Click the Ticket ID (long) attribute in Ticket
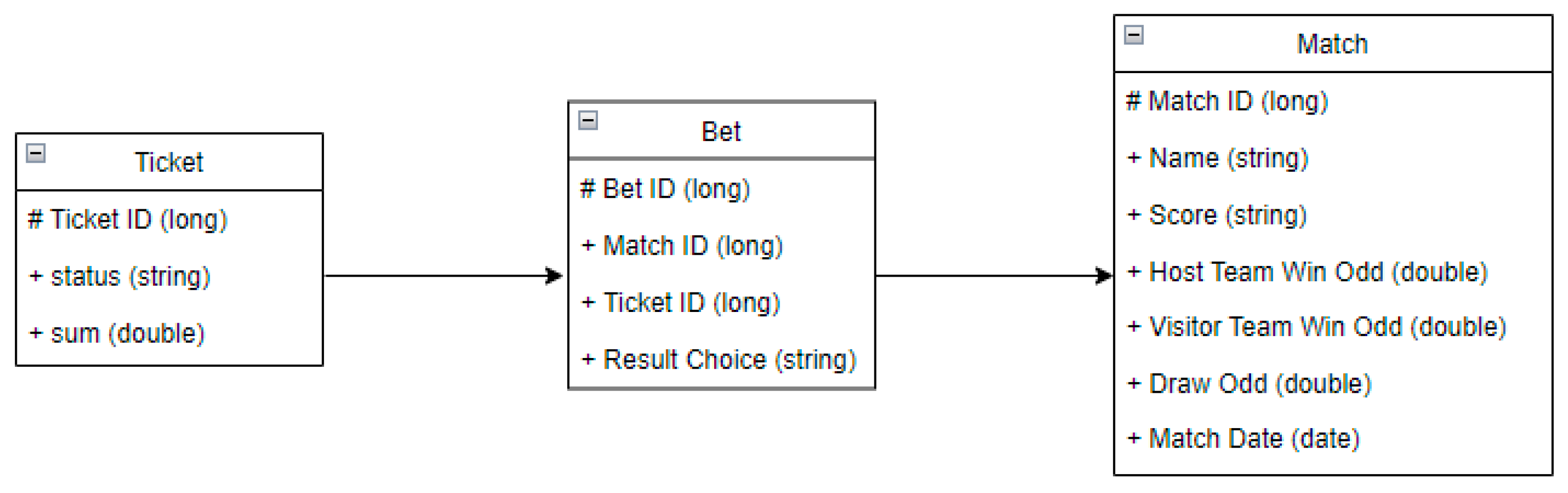 click(128, 219)
